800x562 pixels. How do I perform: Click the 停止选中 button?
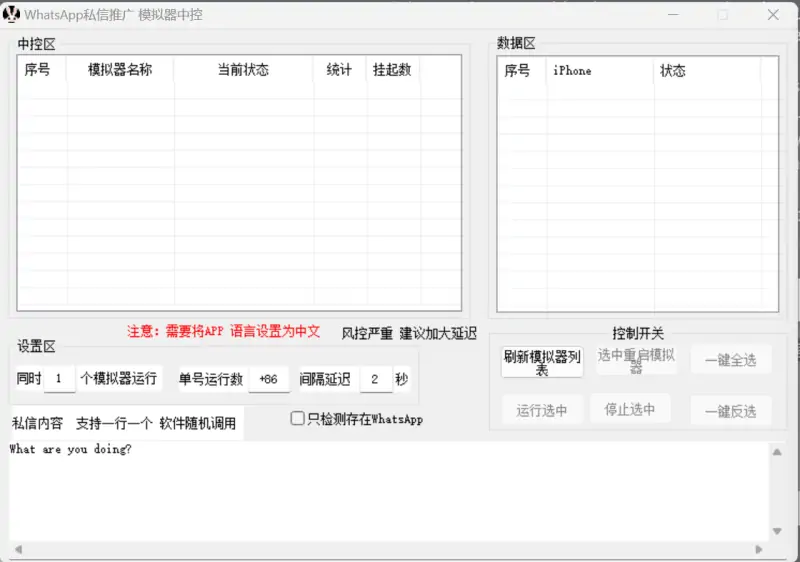point(629,409)
